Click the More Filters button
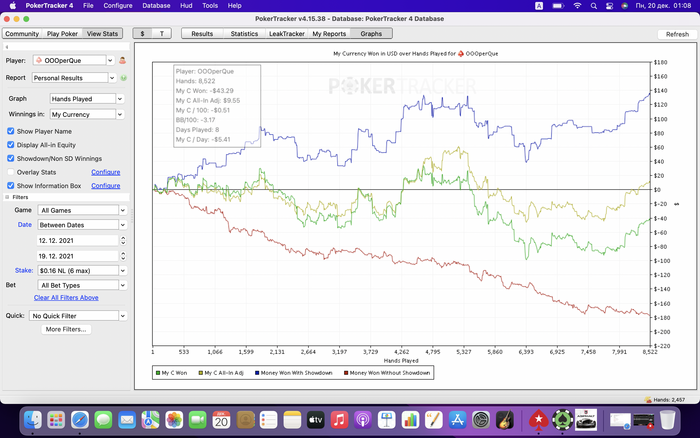Screen dimensions: 700x438 66,329
